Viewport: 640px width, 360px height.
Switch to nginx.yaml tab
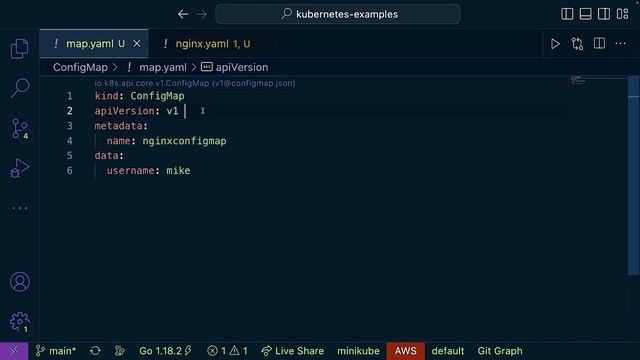coord(207,44)
